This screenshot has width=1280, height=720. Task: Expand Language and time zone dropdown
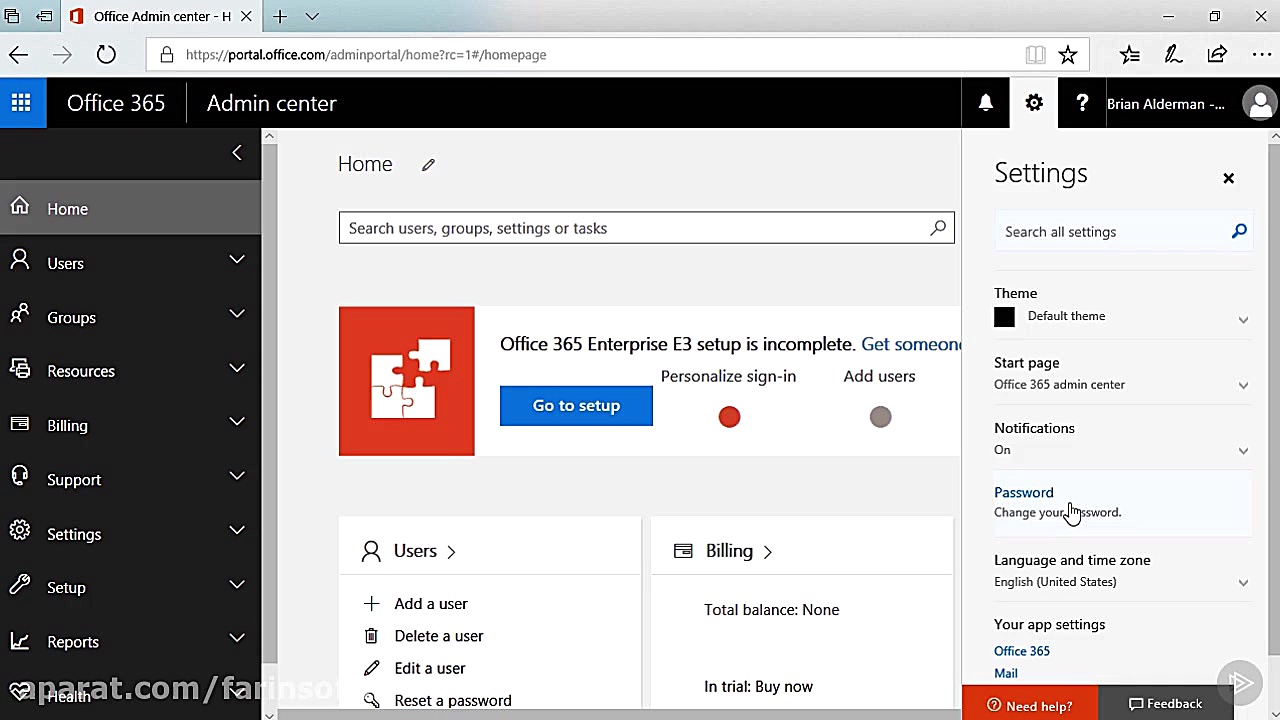coord(1243,583)
